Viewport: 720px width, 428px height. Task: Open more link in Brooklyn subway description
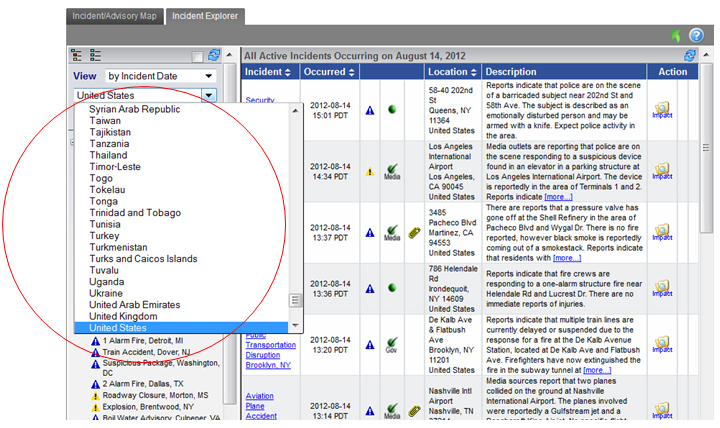(597, 370)
